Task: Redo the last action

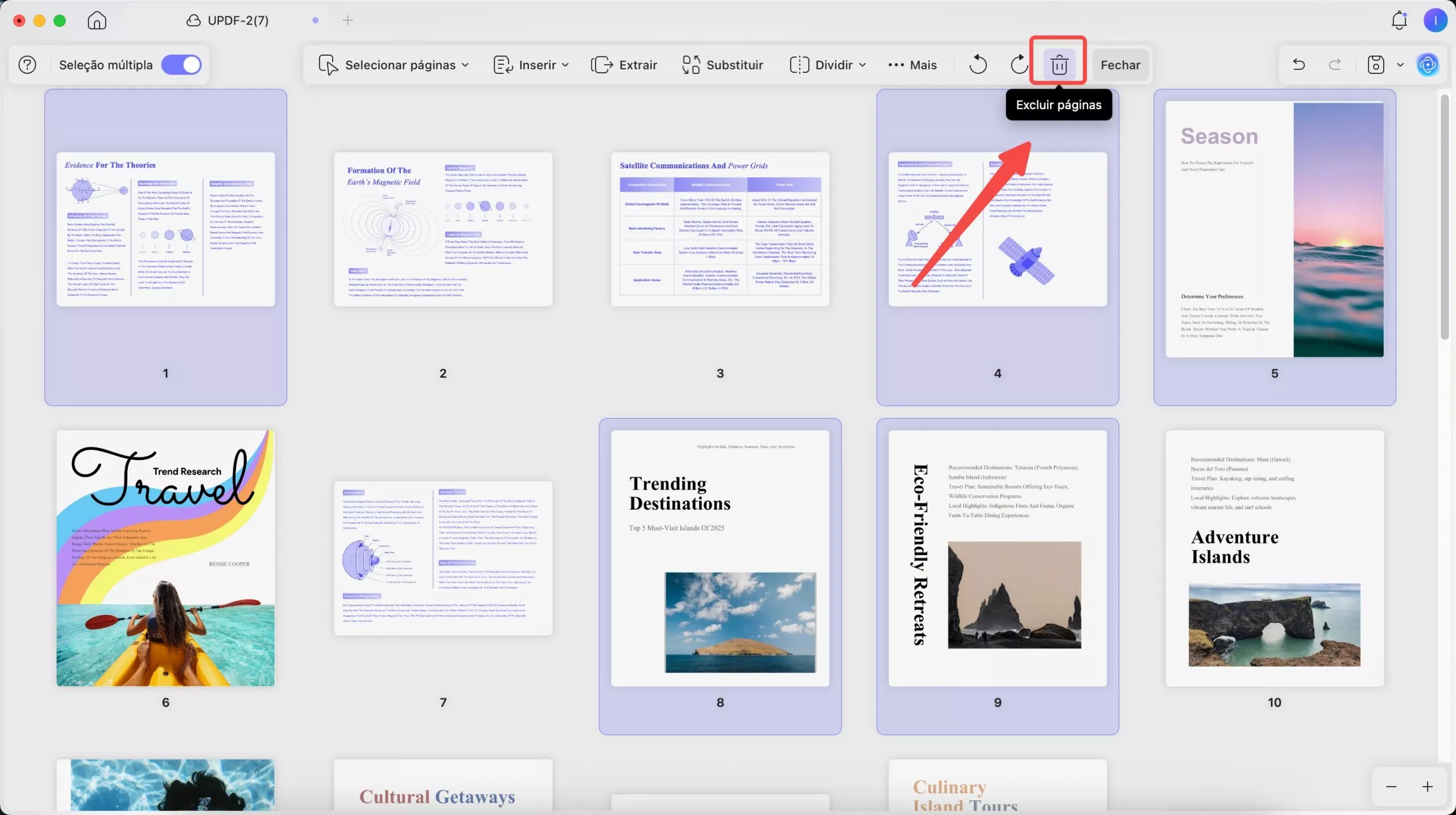Action: pos(1335,64)
